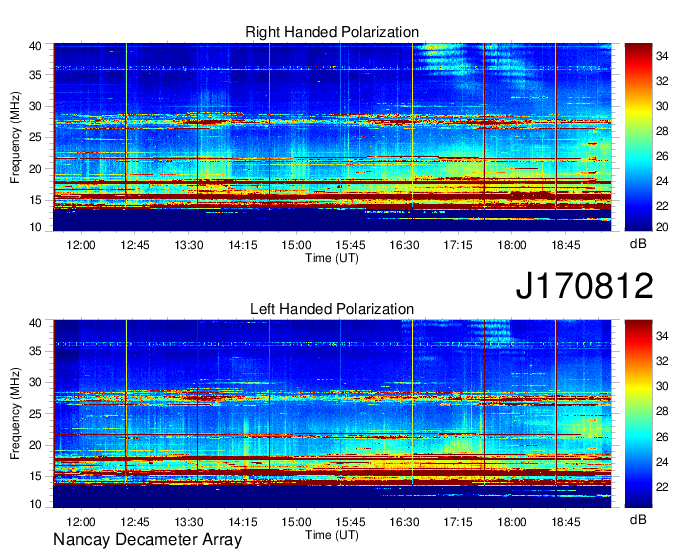Click the 25 MHz tick label on upper plot

pos(35,137)
